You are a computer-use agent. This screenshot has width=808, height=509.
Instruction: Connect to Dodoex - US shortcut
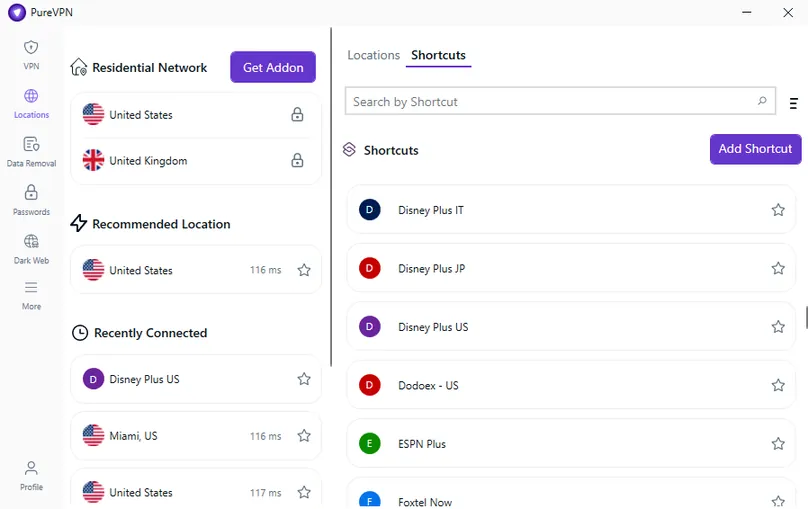[x=571, y=385]
